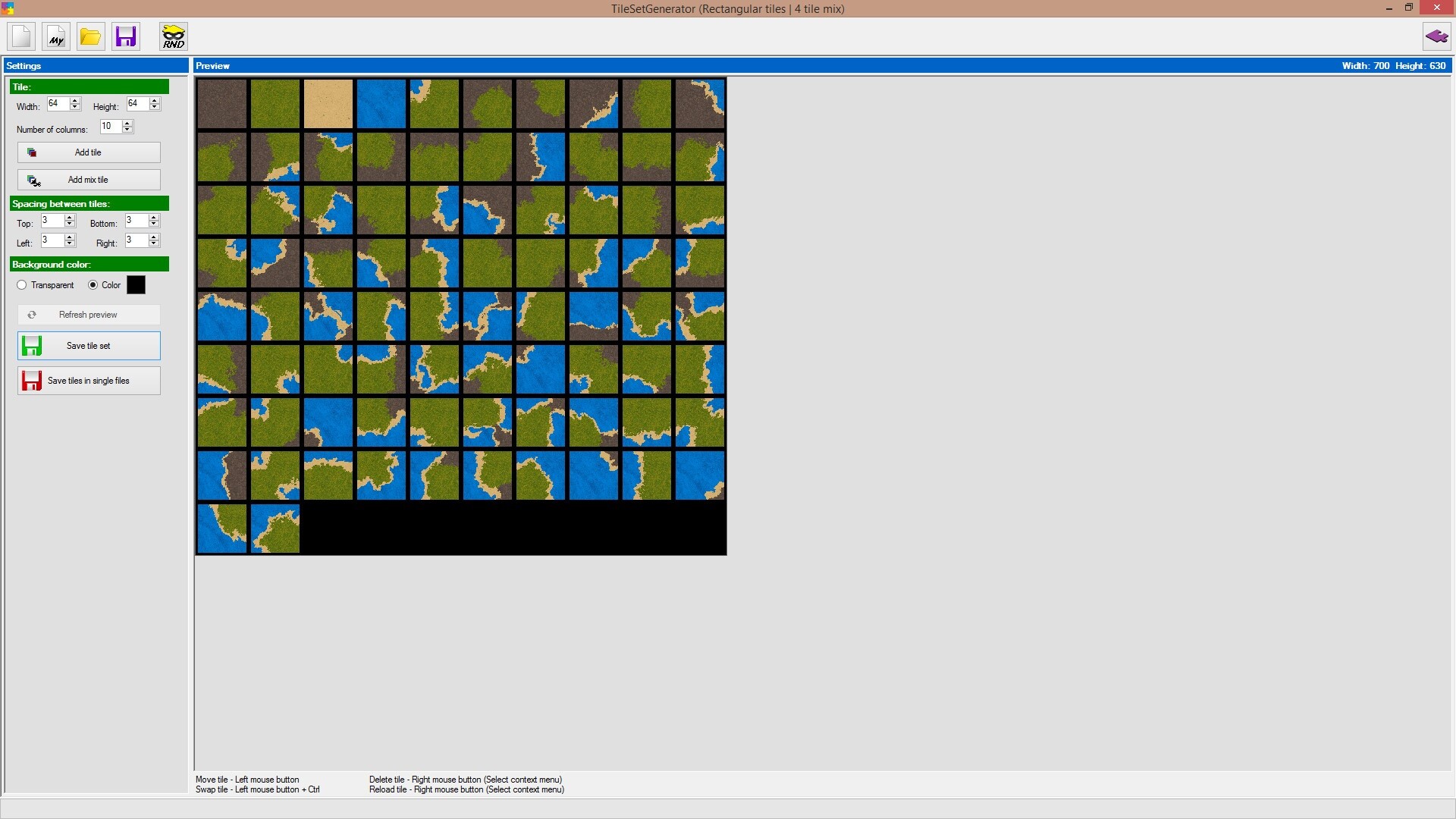This screenshot has height=819, width=1456.
Task: Click the purple floppy save icon
Action: point(126,36)
